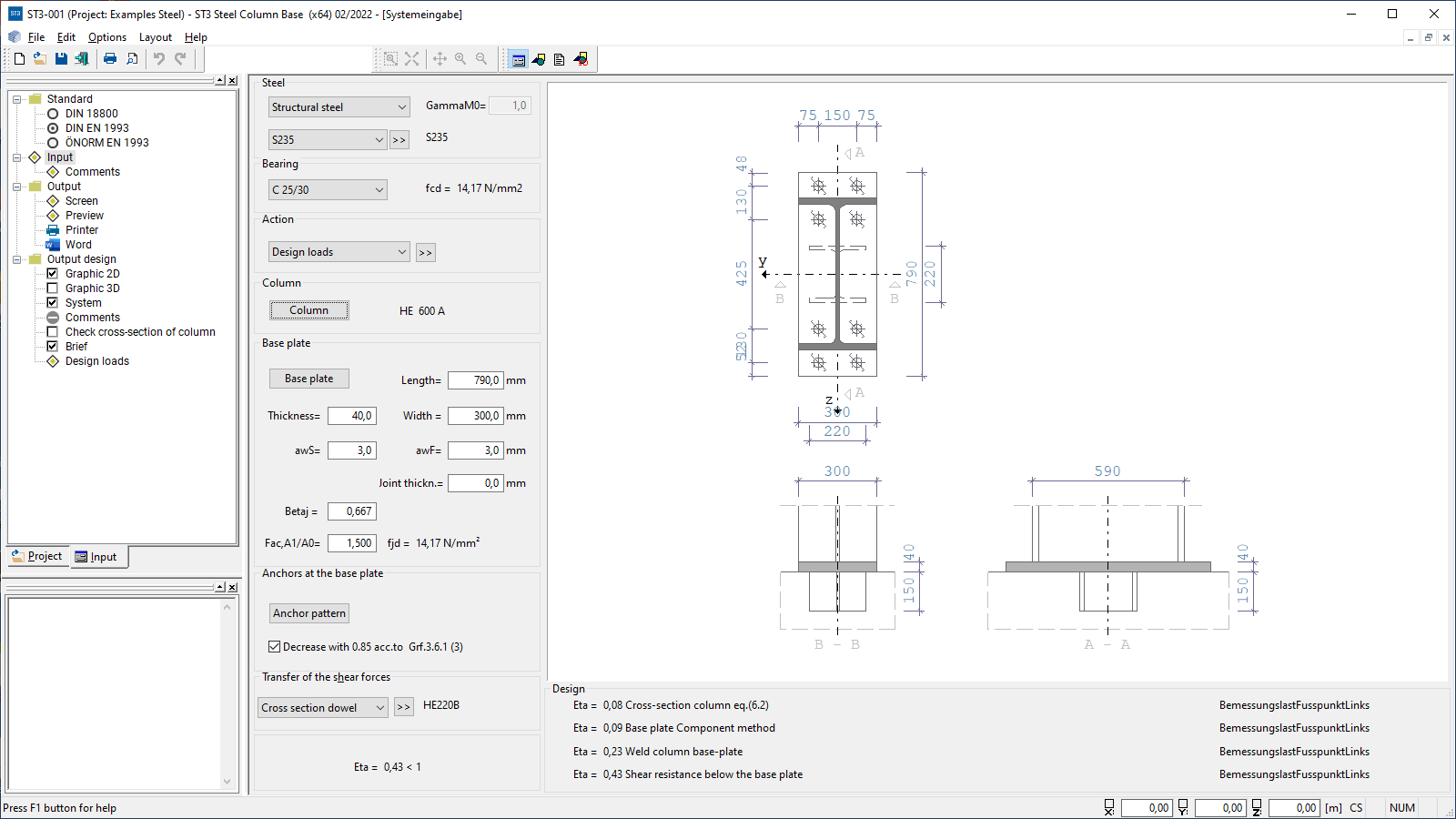The width and height of the screenshot is (1456, 819).
Task: Print using the printer toolbar icon
Action: pyautogui.click(x=110, y=59)
